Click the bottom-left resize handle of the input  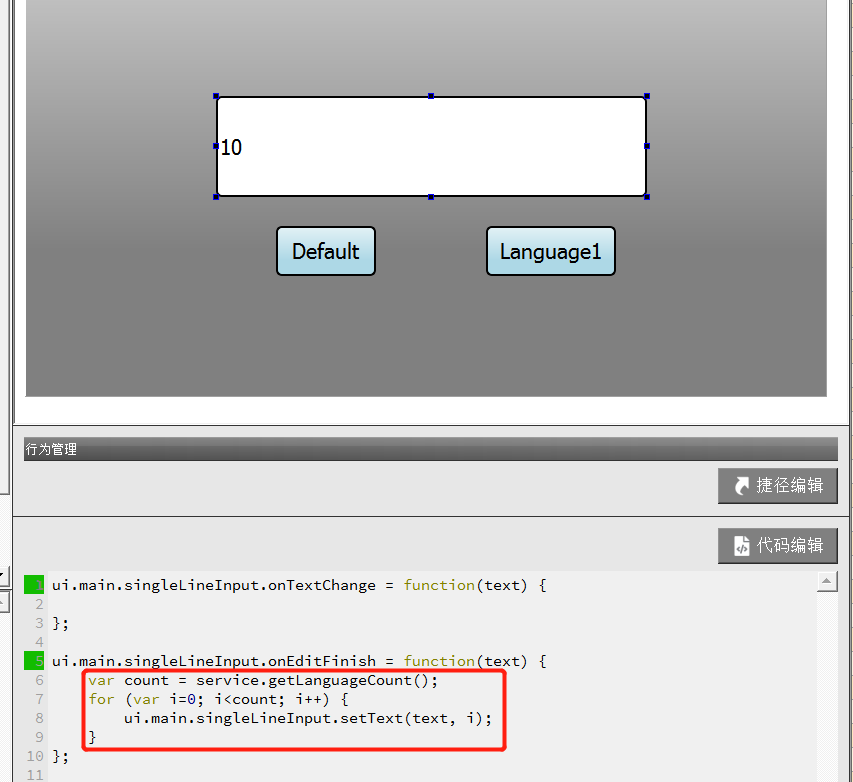click(x=216, y=197)
